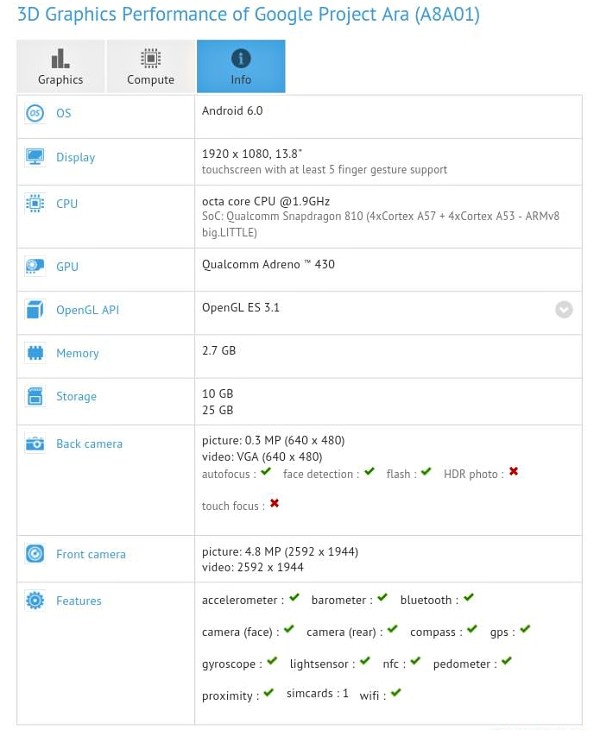Screen dimensions: 600x730
Task: Click the barometer checkmark
Action: [382, 597]
